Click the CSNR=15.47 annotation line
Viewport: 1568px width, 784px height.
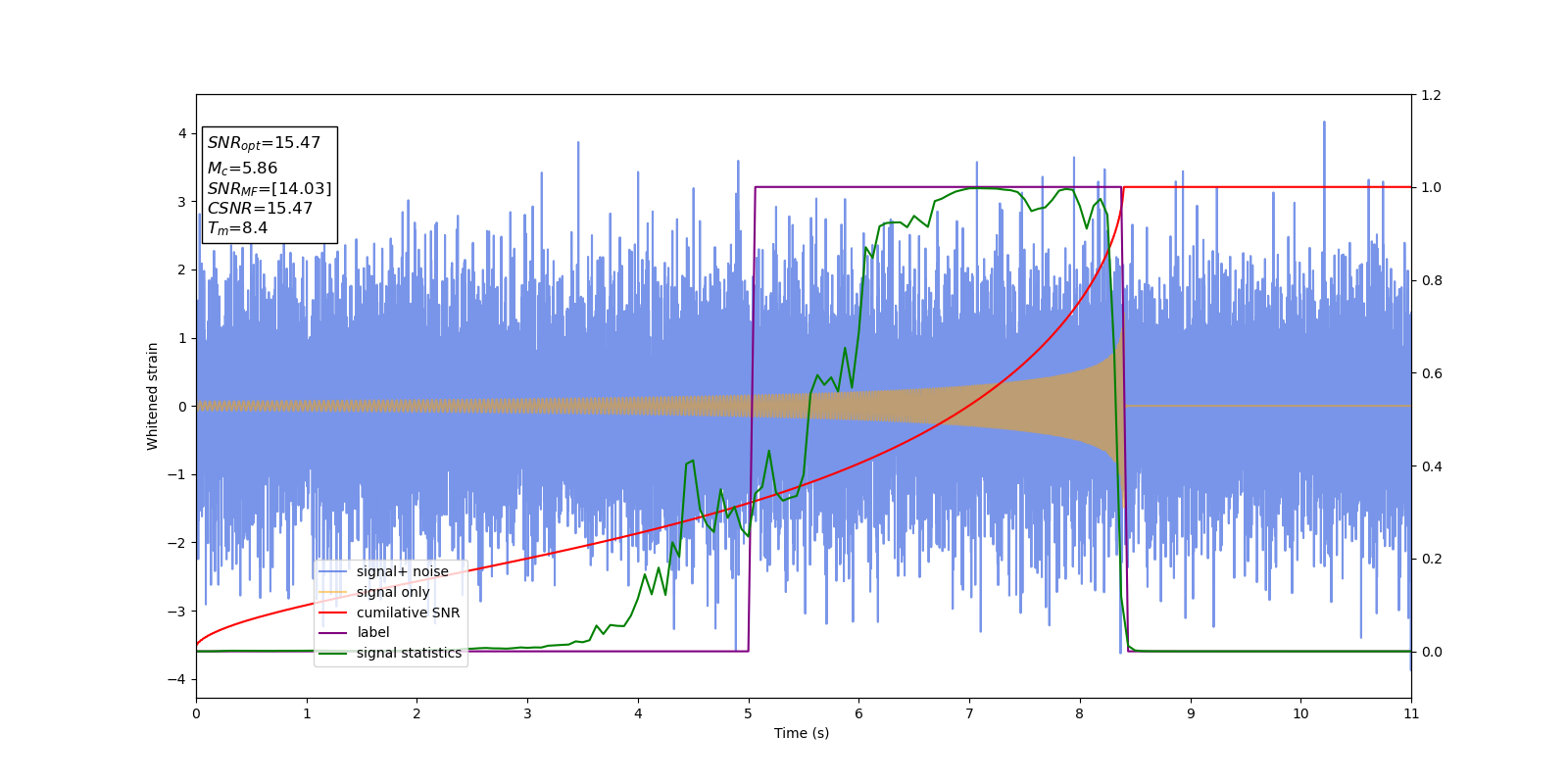click(x=260, y=209)
